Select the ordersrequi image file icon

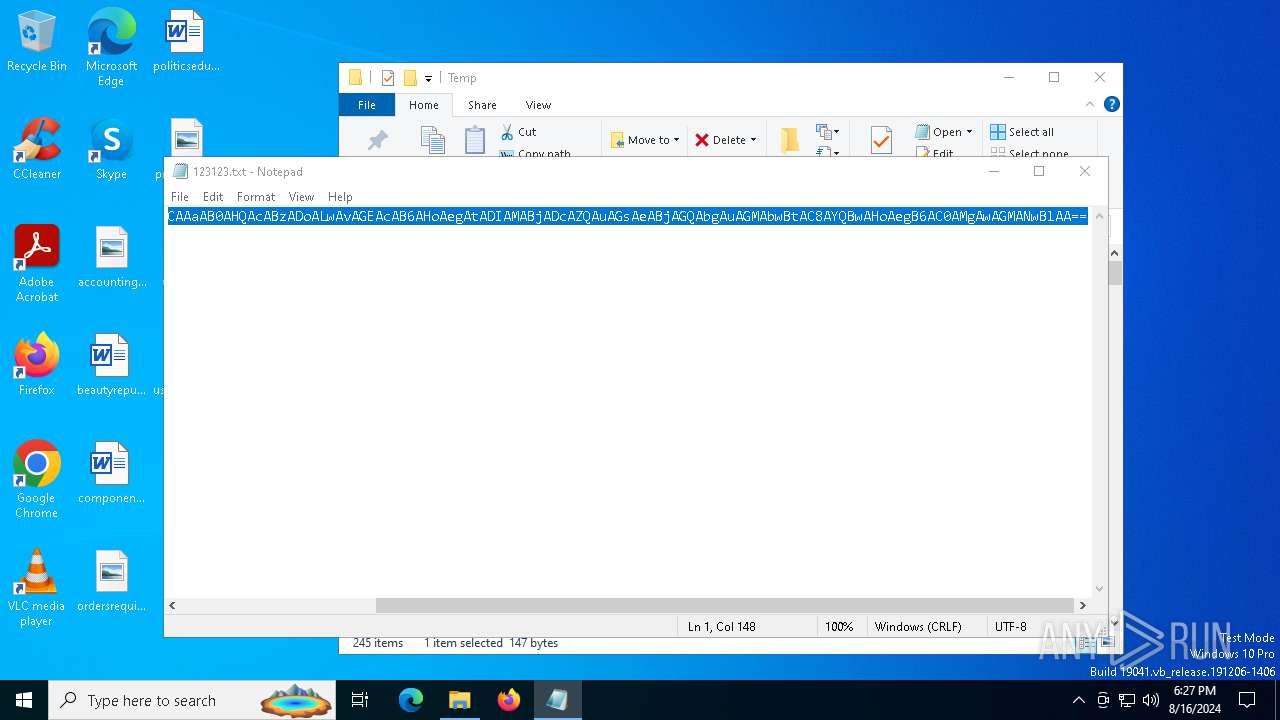[112, 581]
